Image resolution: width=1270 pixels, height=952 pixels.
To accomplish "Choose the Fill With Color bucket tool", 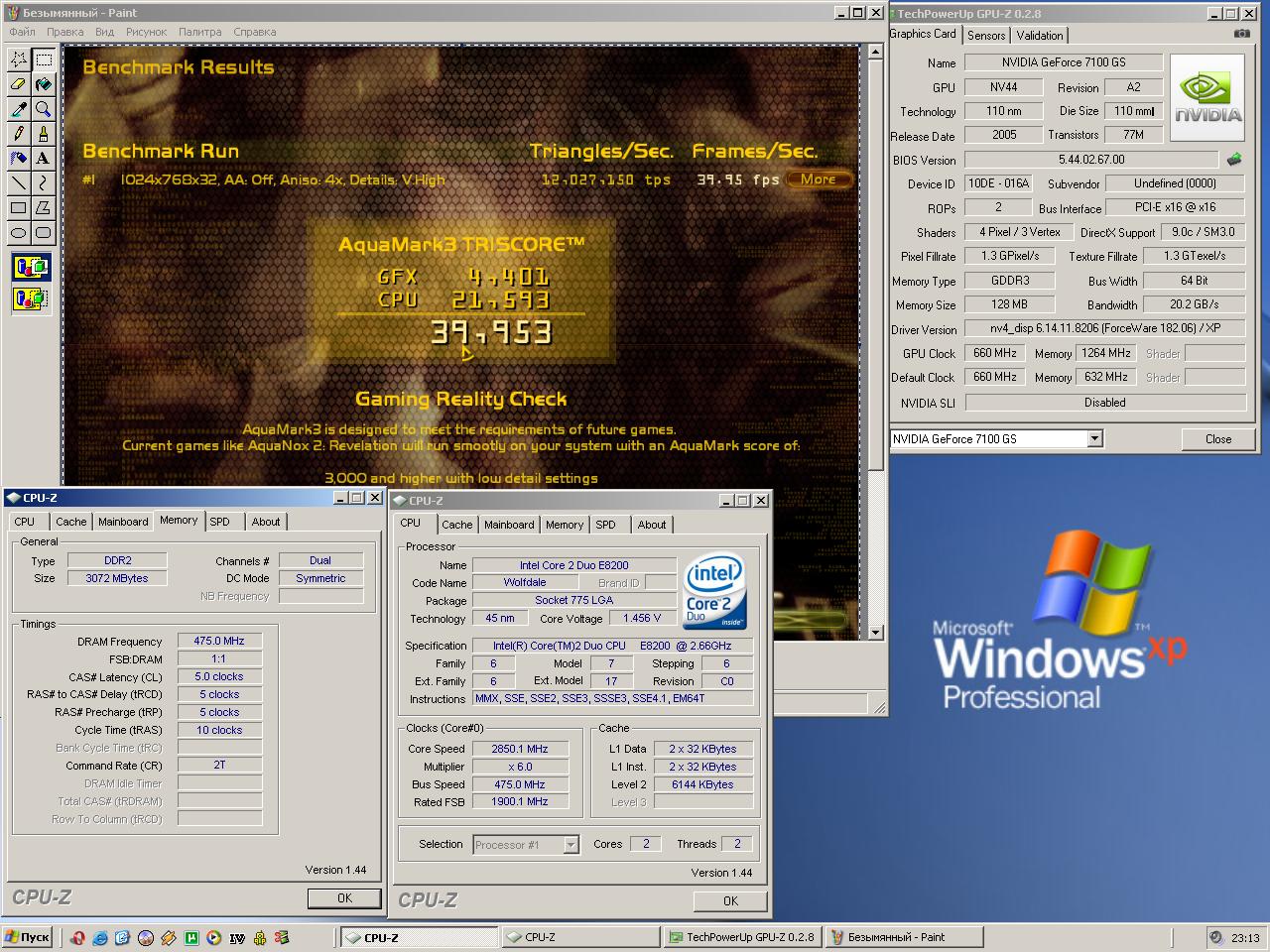I will pyautogui.click(x=44, y=84).
